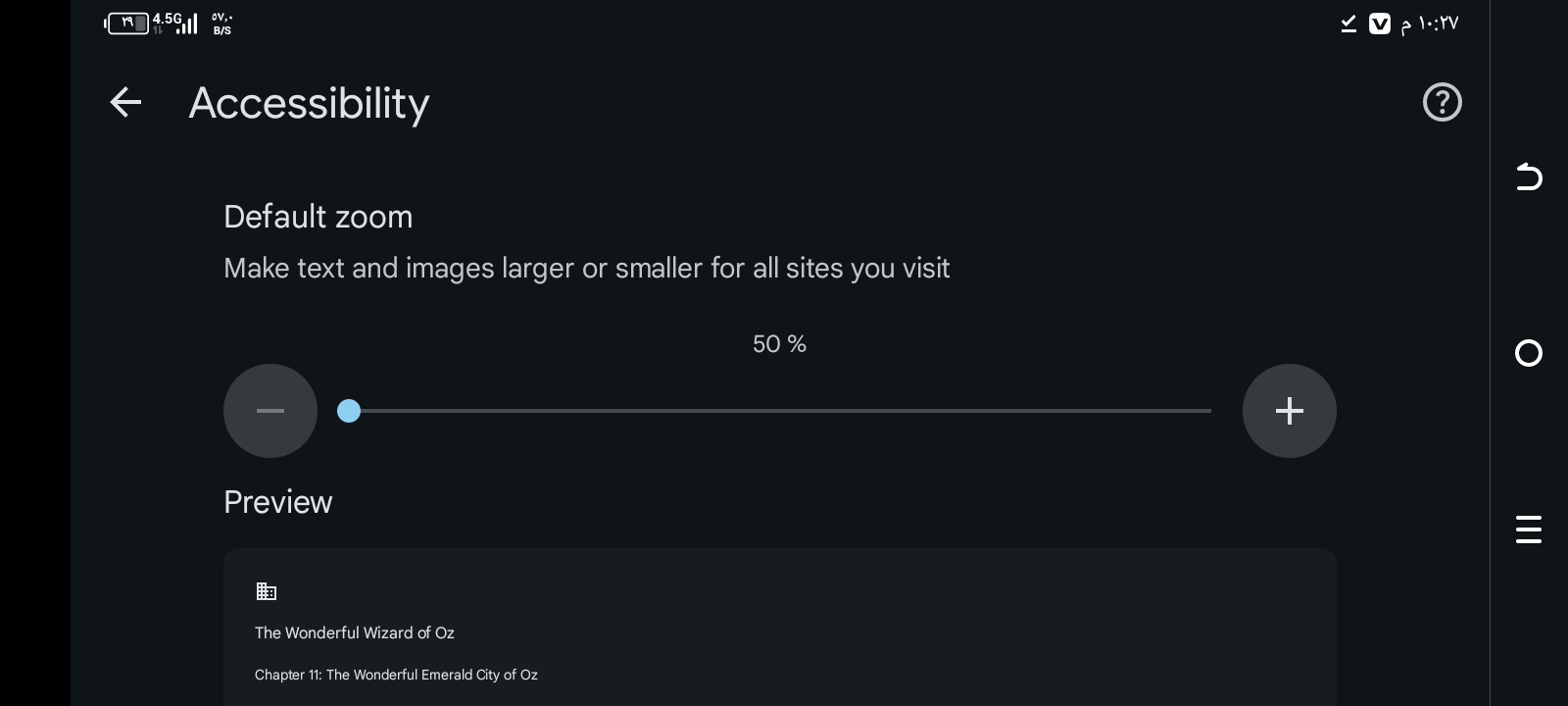This screenshot has width=1568, height=706.
Task: Tap the system back navigation button
Action: (1528, 177)
